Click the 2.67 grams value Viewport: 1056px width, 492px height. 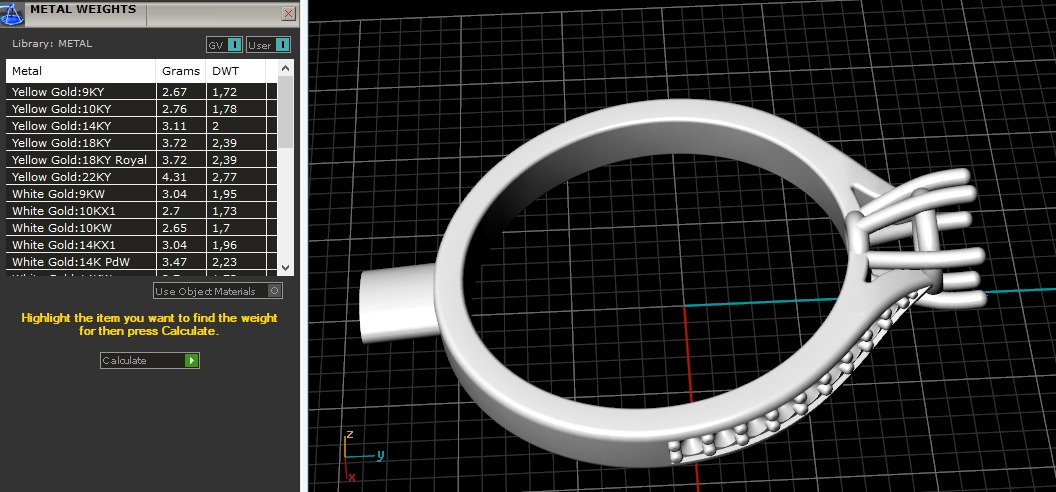pos(174,92)
